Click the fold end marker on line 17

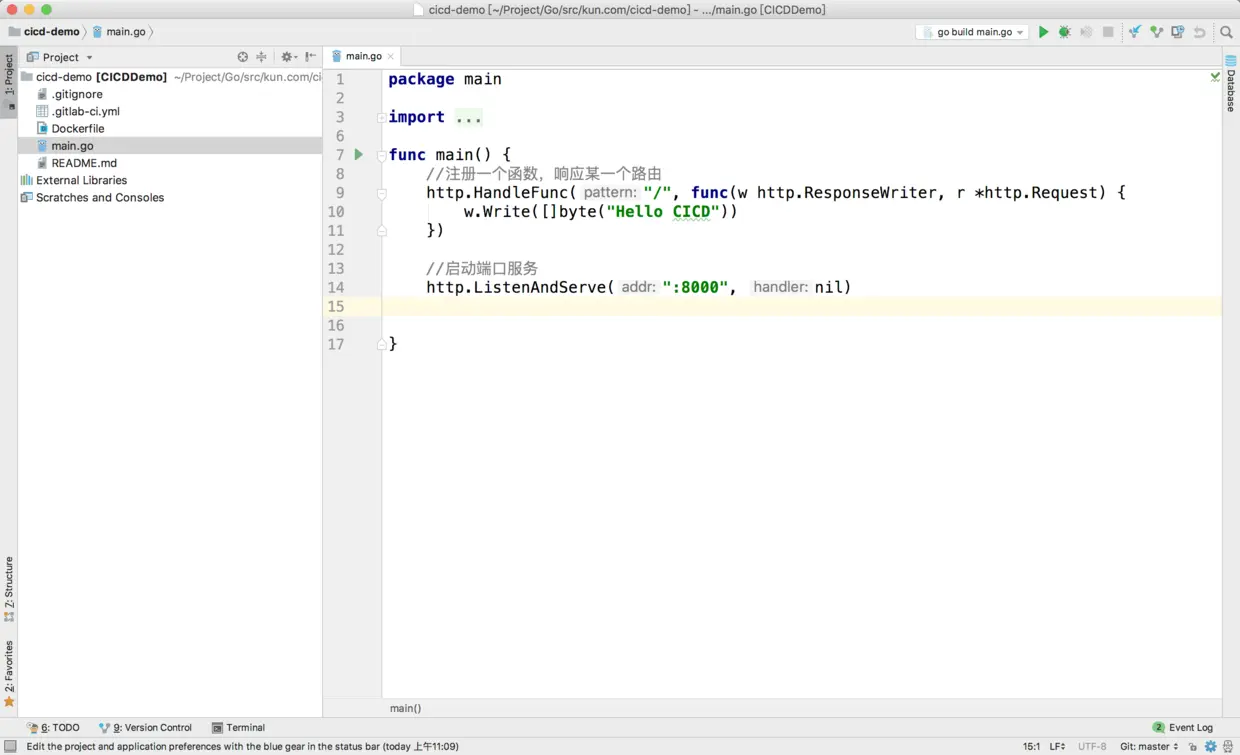point(381,344)
